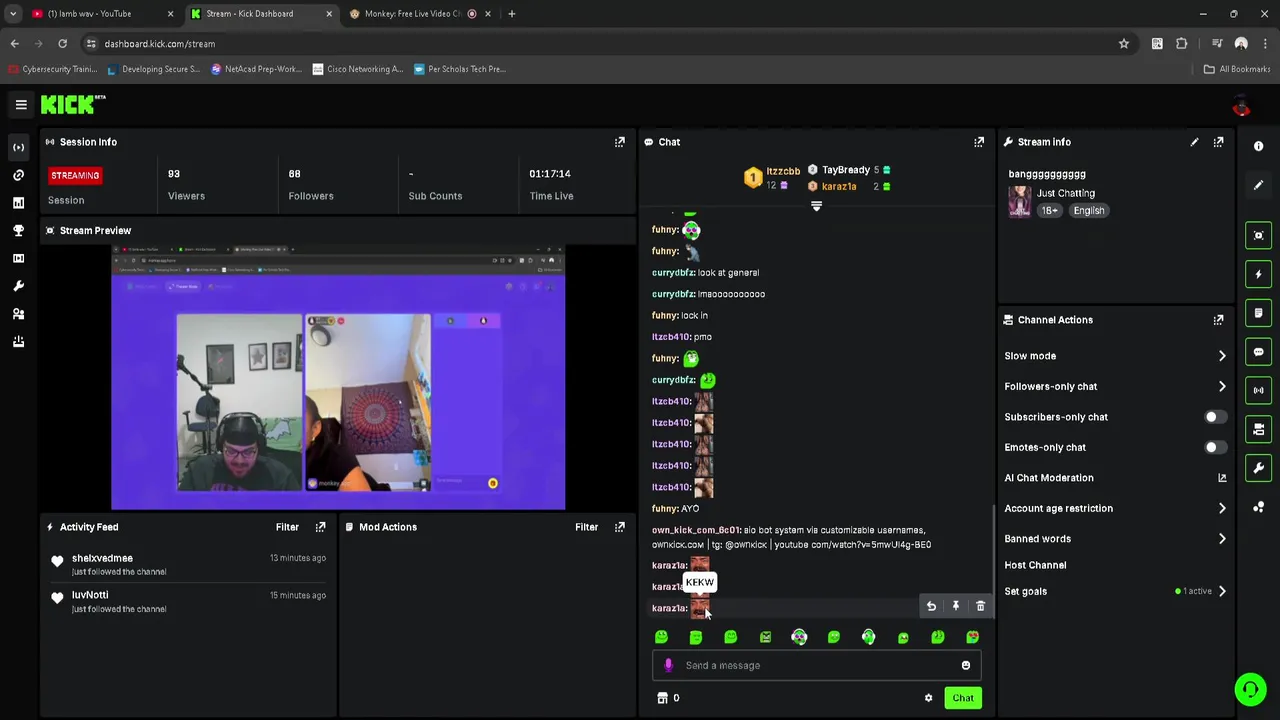1280x720 pixels.
Task: Pop out the Chat panel
Action: coord(979,142)
